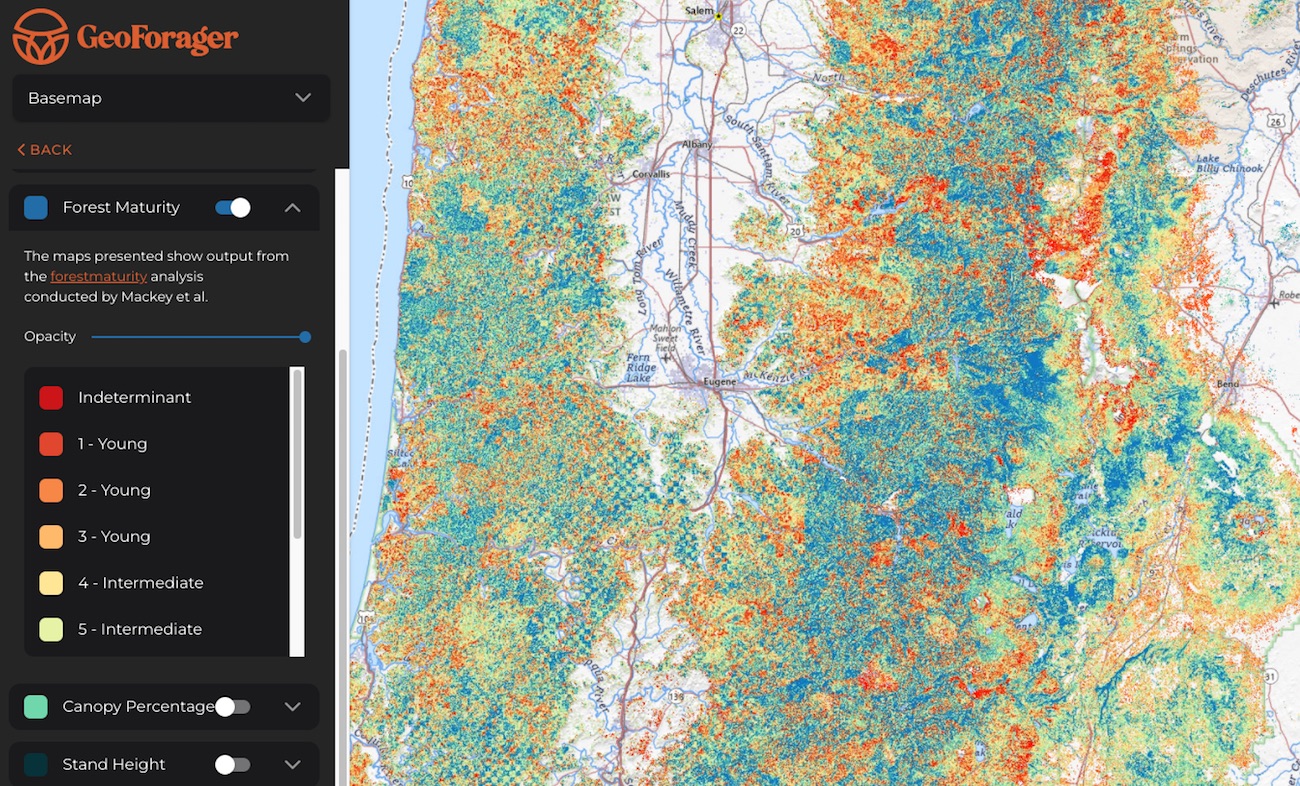Click the red Indeterminant legend swatch
Viewport: 1300px width, 786px height.
(51, 398)
